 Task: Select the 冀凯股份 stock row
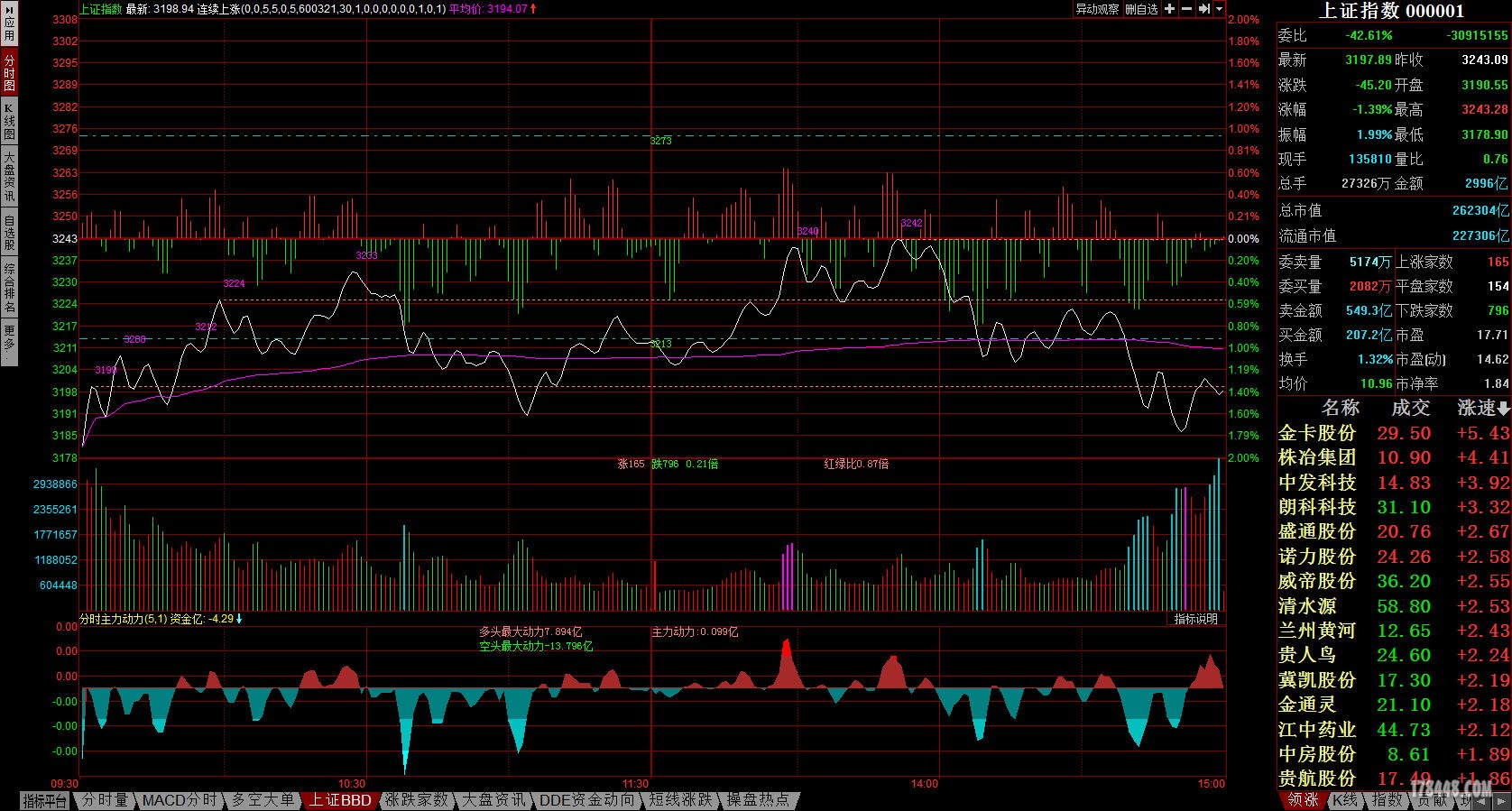(x=1394, y=680)
